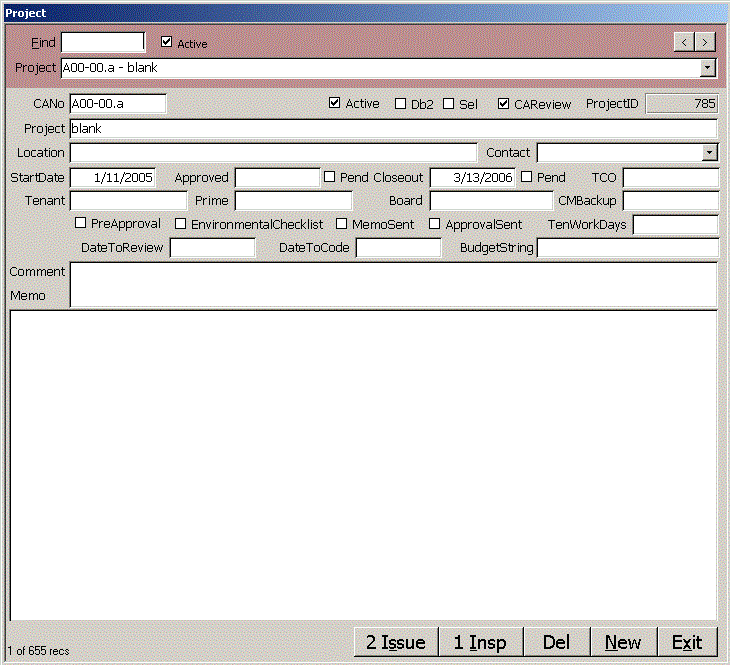Click the Del button
The width and height of the screenshot is (730, 665).
pos(556,642)
